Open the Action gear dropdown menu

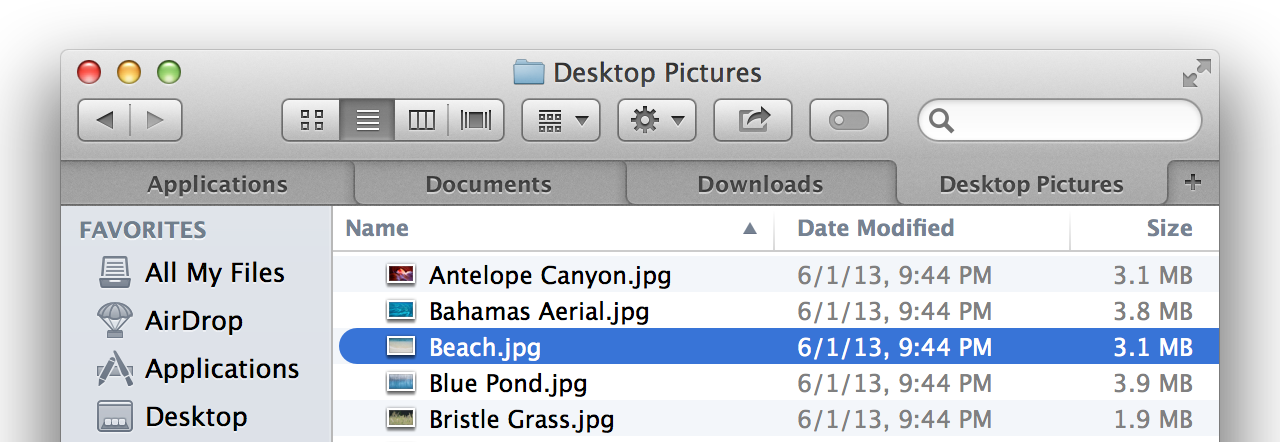pos(657,121)
